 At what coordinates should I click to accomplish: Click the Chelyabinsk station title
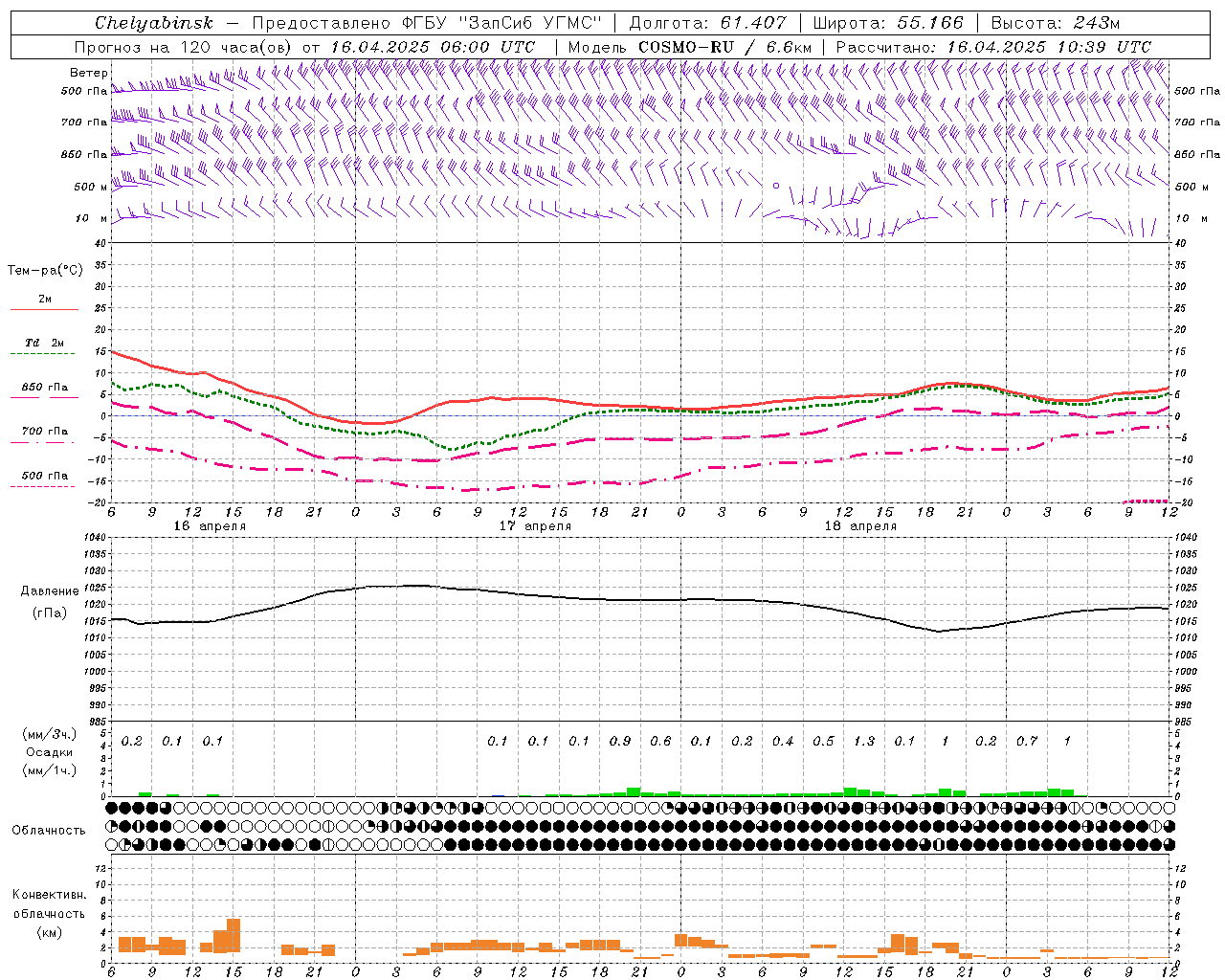[154, 23]
